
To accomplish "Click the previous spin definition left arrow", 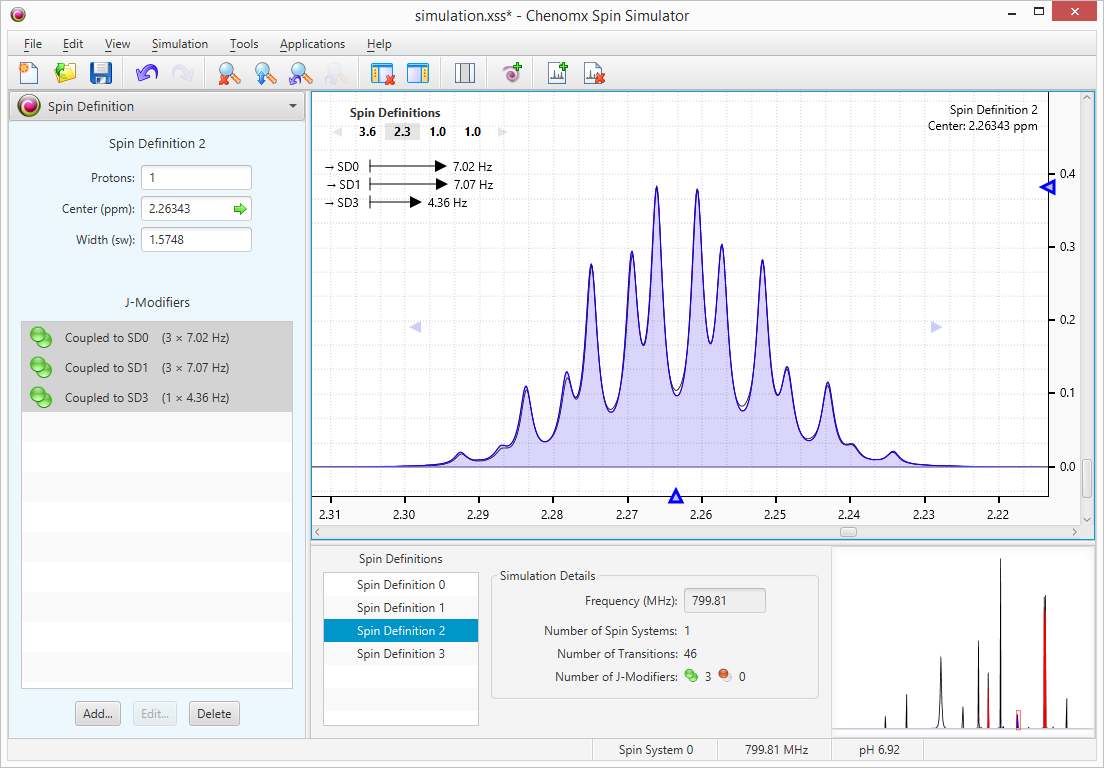I will pos(337,132).
